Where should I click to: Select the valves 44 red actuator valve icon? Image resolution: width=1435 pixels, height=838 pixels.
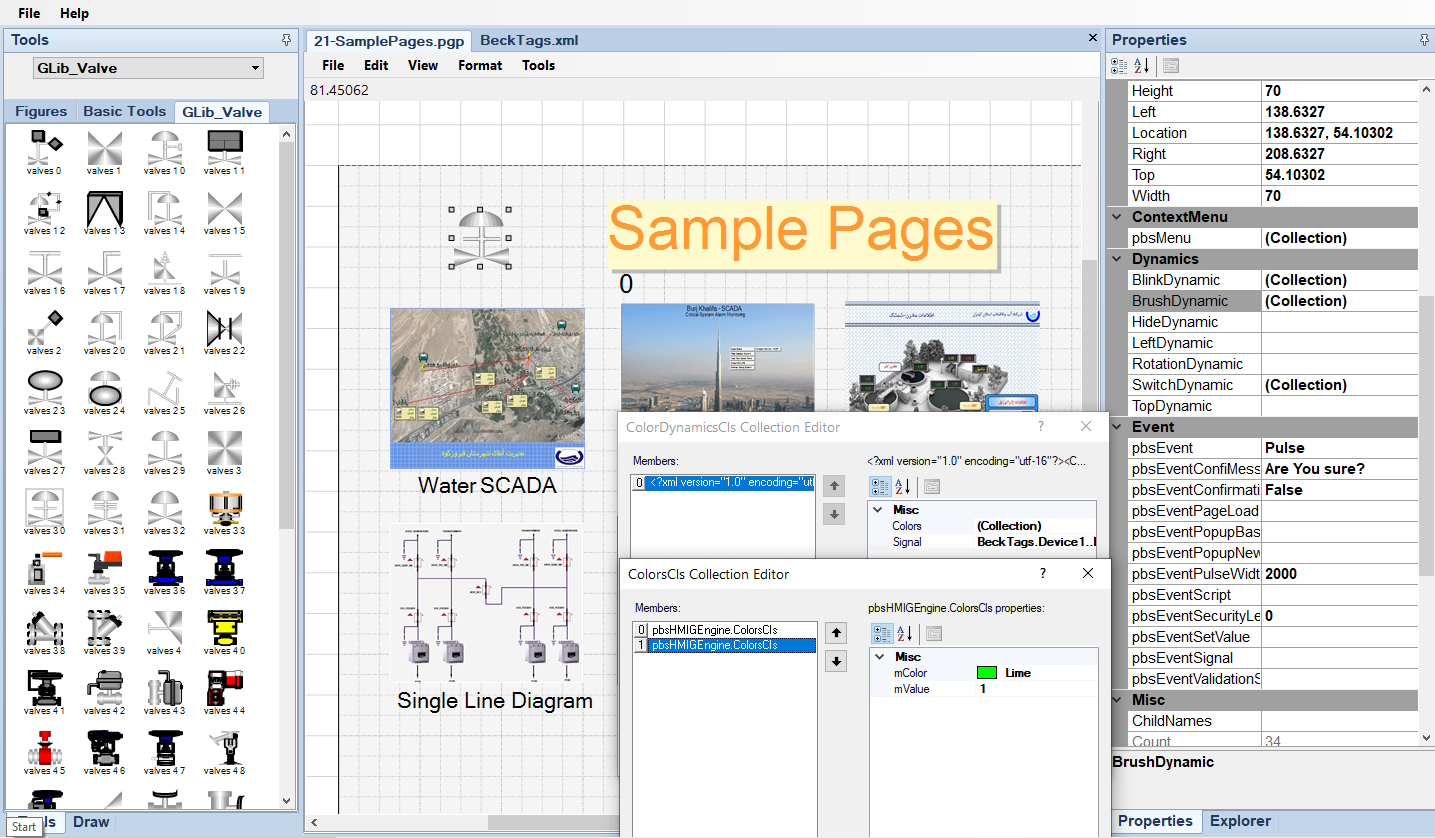(x=224, y=690)
